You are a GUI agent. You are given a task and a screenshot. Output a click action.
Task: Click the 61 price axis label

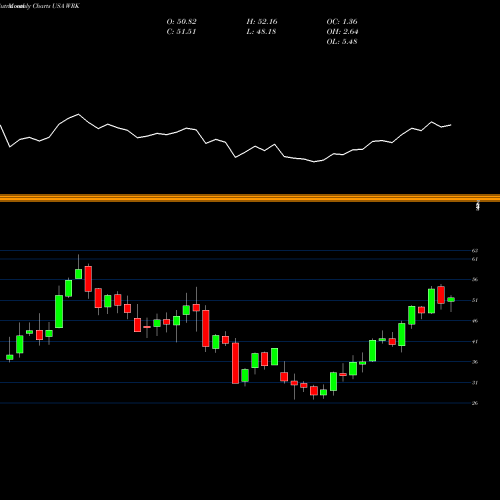coord(475,259)
